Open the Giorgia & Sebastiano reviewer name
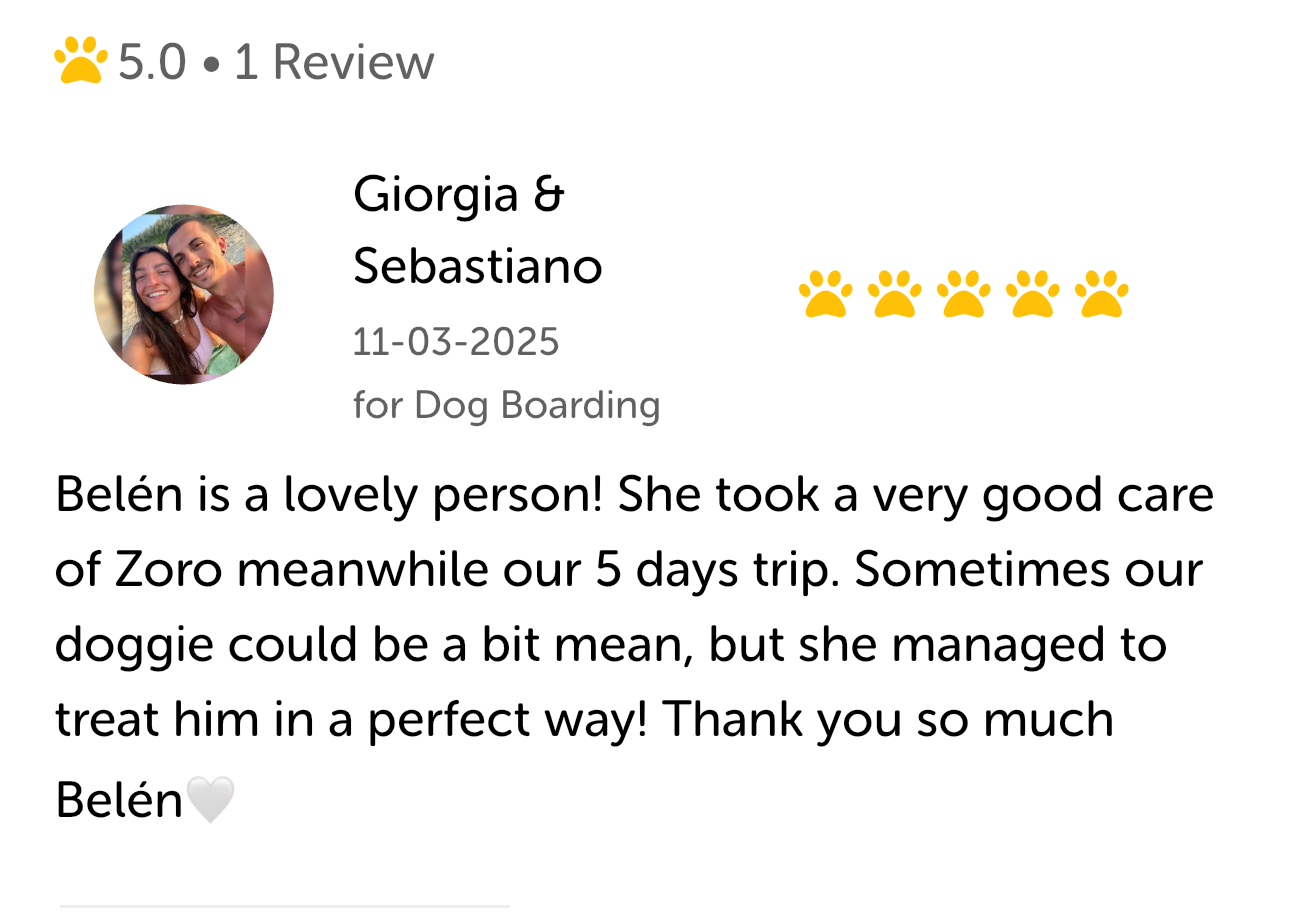The width and height of the screenshot is (1290, 919). coord(477,230)
